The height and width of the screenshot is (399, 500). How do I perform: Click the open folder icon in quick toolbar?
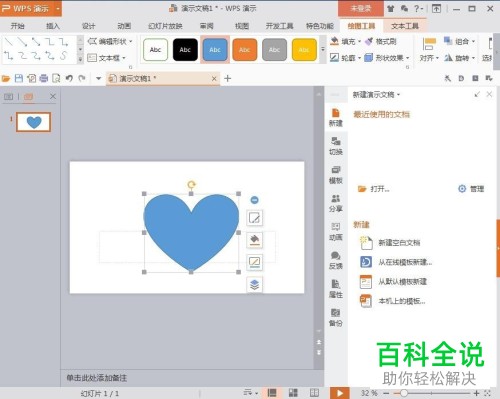tap(6, 79)
